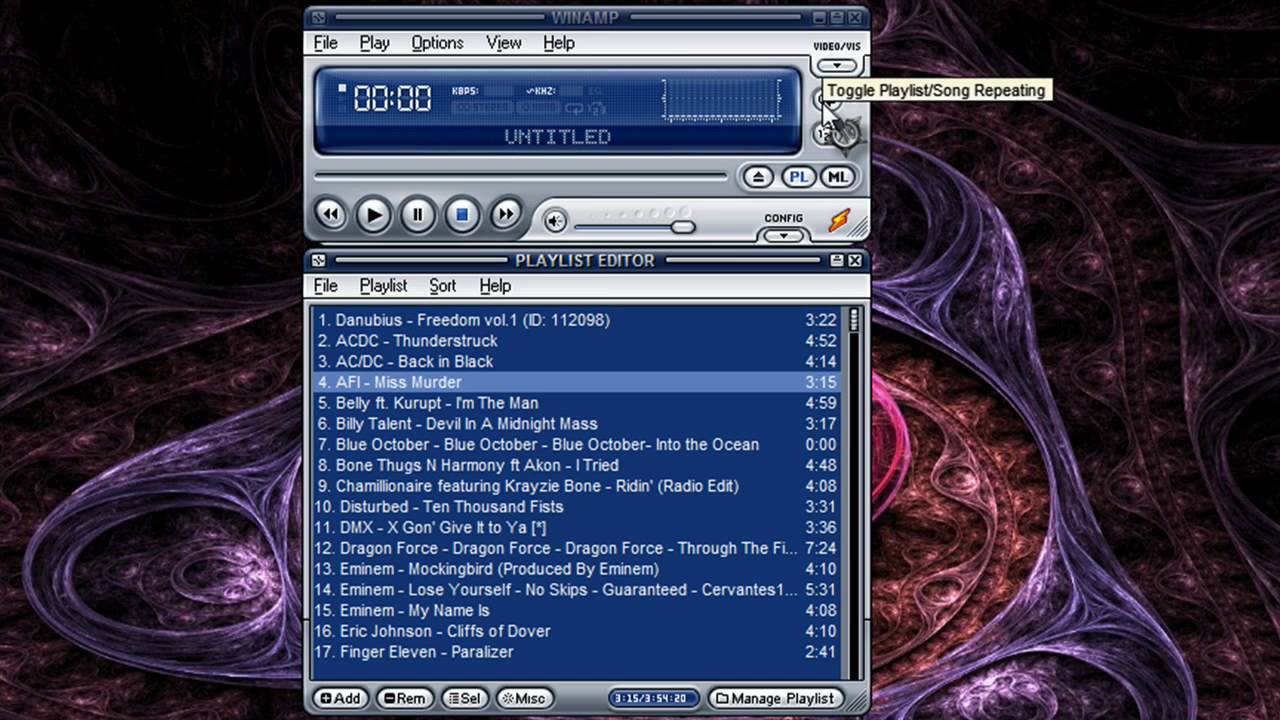Select Eminem - My Name Is track

(577, 610)
